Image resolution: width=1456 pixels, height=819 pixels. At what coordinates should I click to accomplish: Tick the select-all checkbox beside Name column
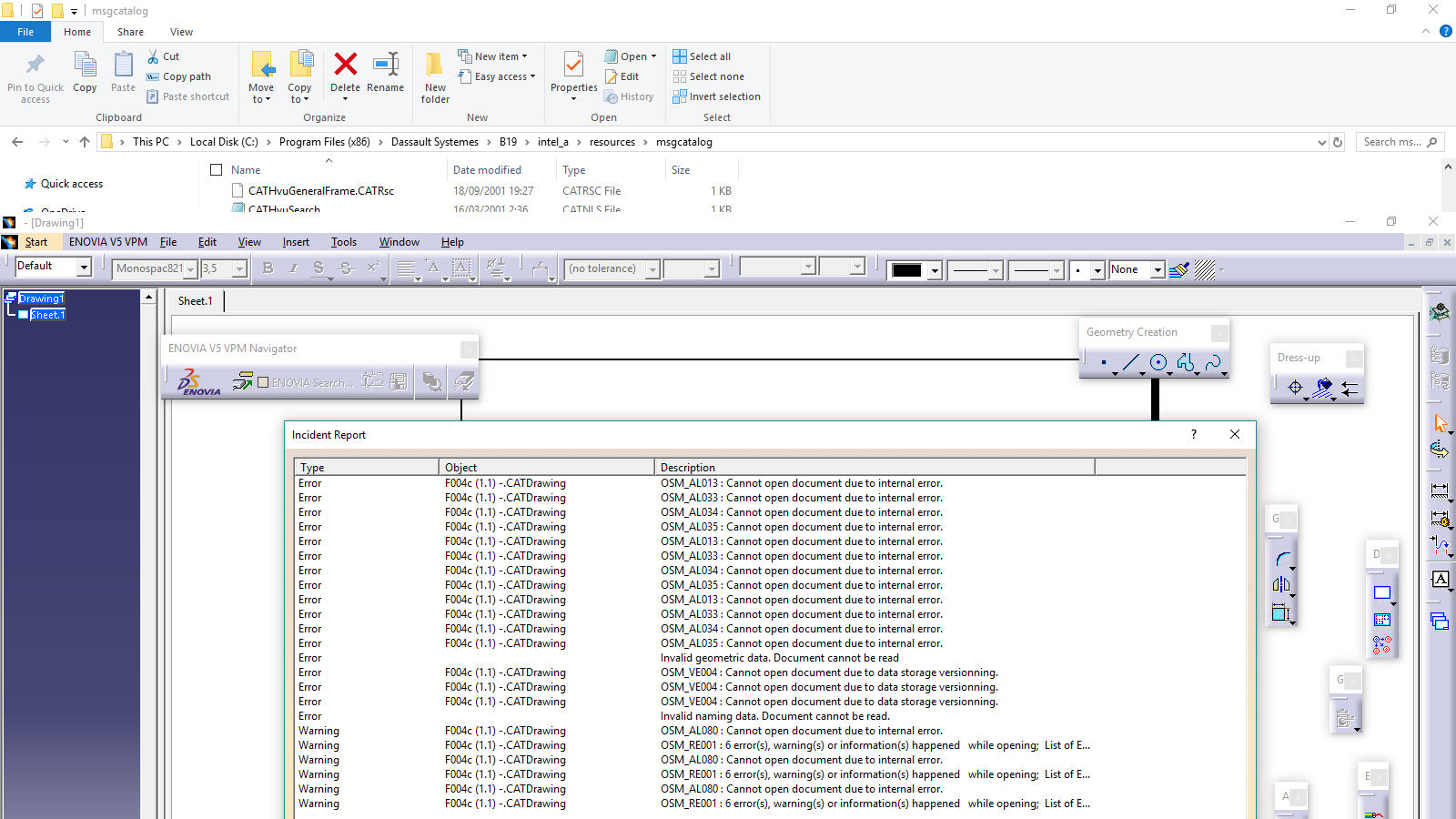[x=217, y=170]
